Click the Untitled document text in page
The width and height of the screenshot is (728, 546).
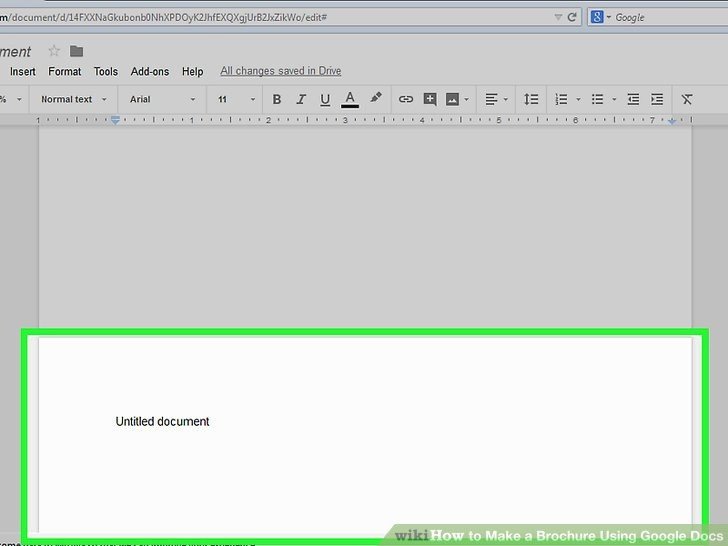(x=162, y=422)
